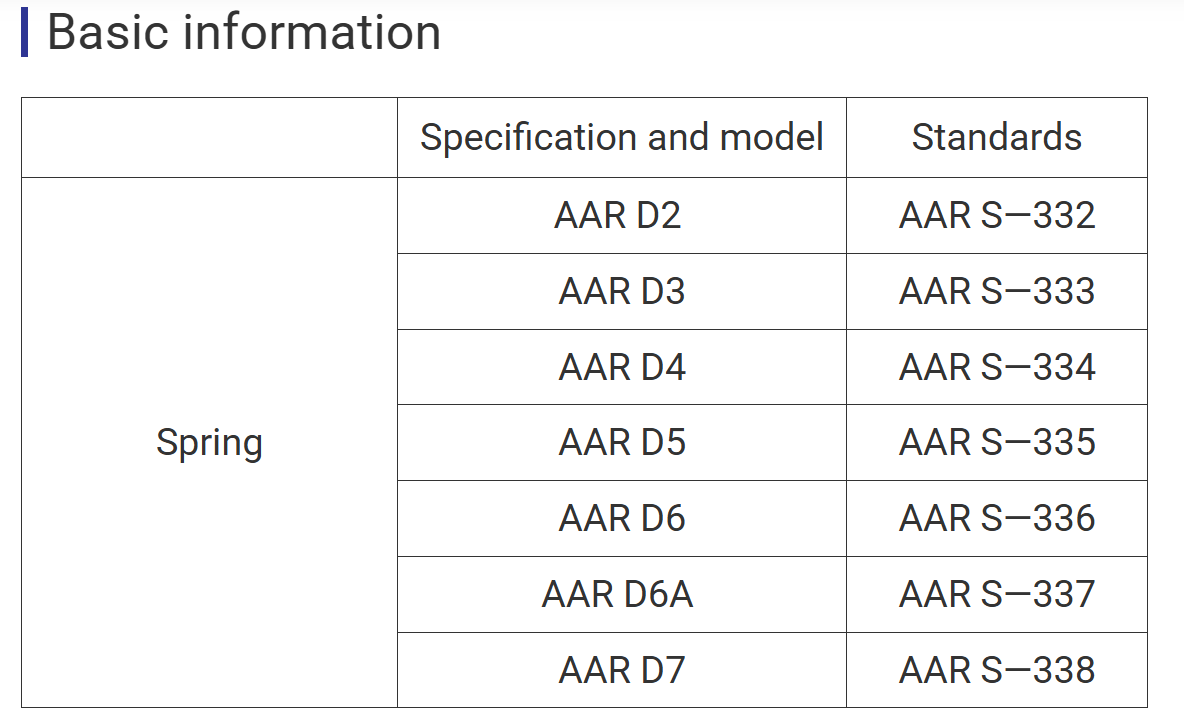Click the AAR S—336 cell
1184x723 pixels.
997,518
